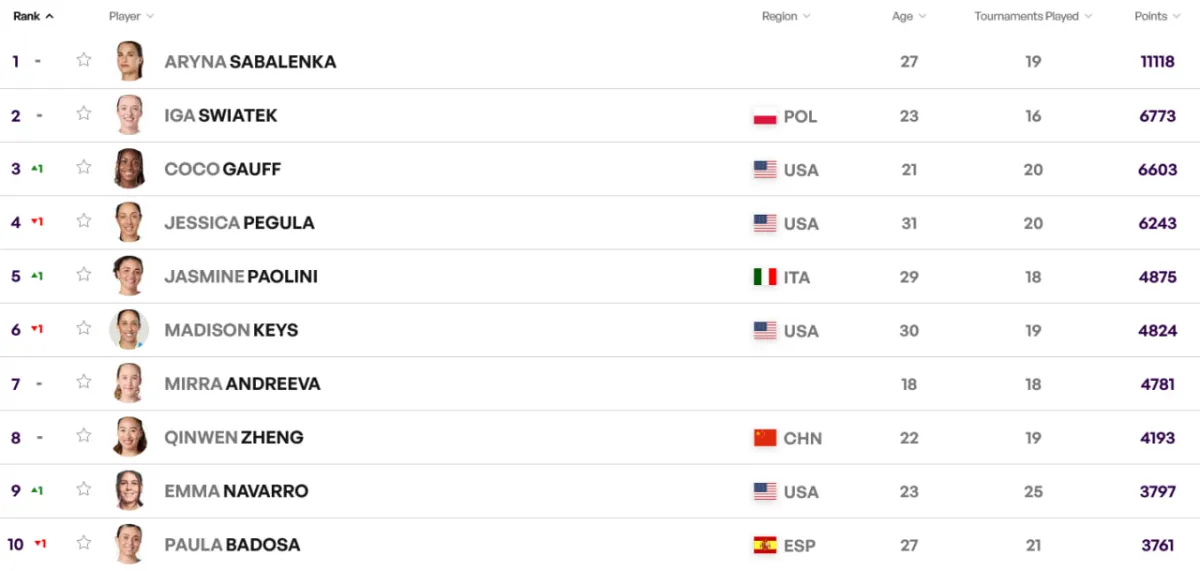1200x571 pixels.
Task: Open Aryna Sabalenka's player profile link
Action: pyautogui.click(x=250, y=62)
